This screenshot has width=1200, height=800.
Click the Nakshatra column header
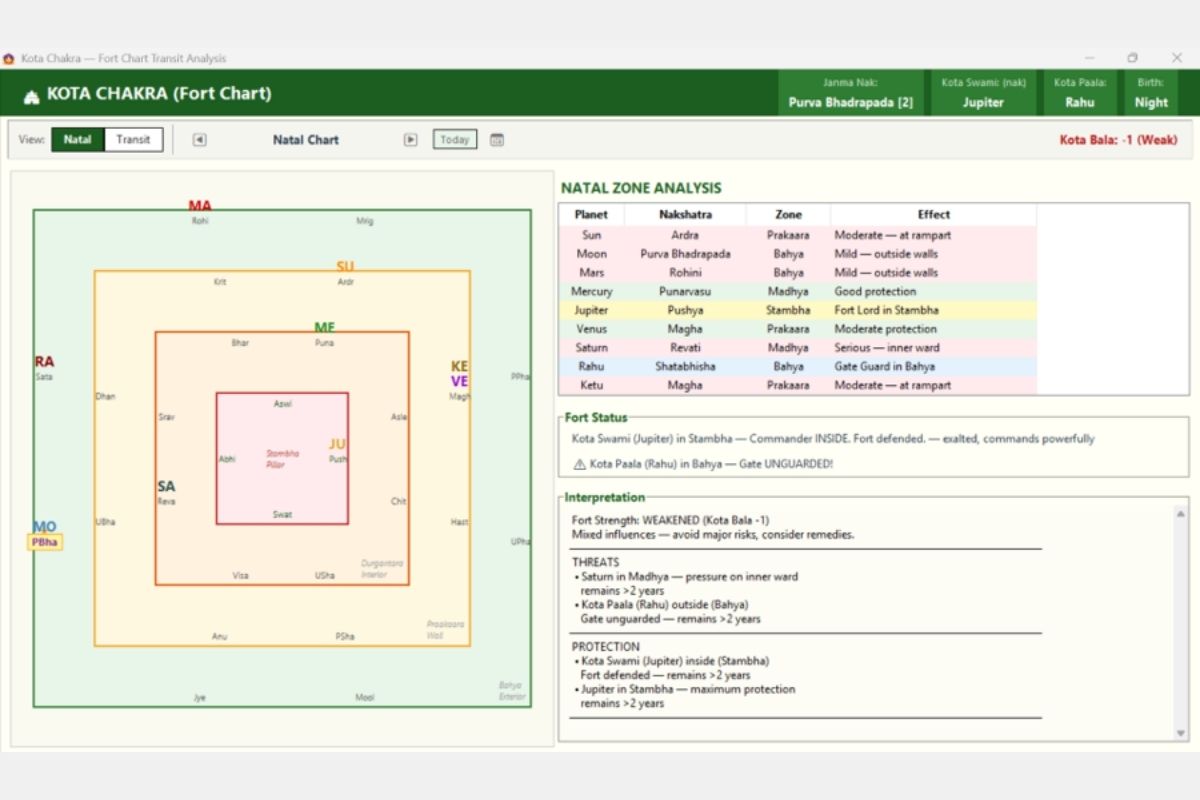685,214
